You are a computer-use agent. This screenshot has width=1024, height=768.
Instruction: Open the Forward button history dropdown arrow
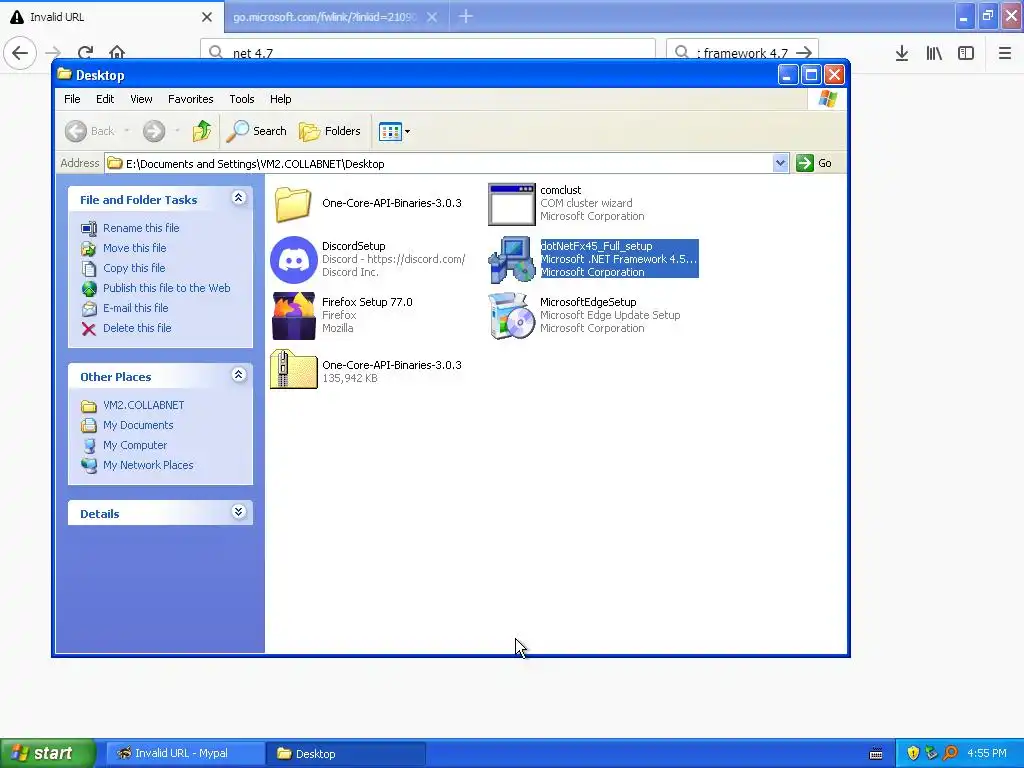177,131
